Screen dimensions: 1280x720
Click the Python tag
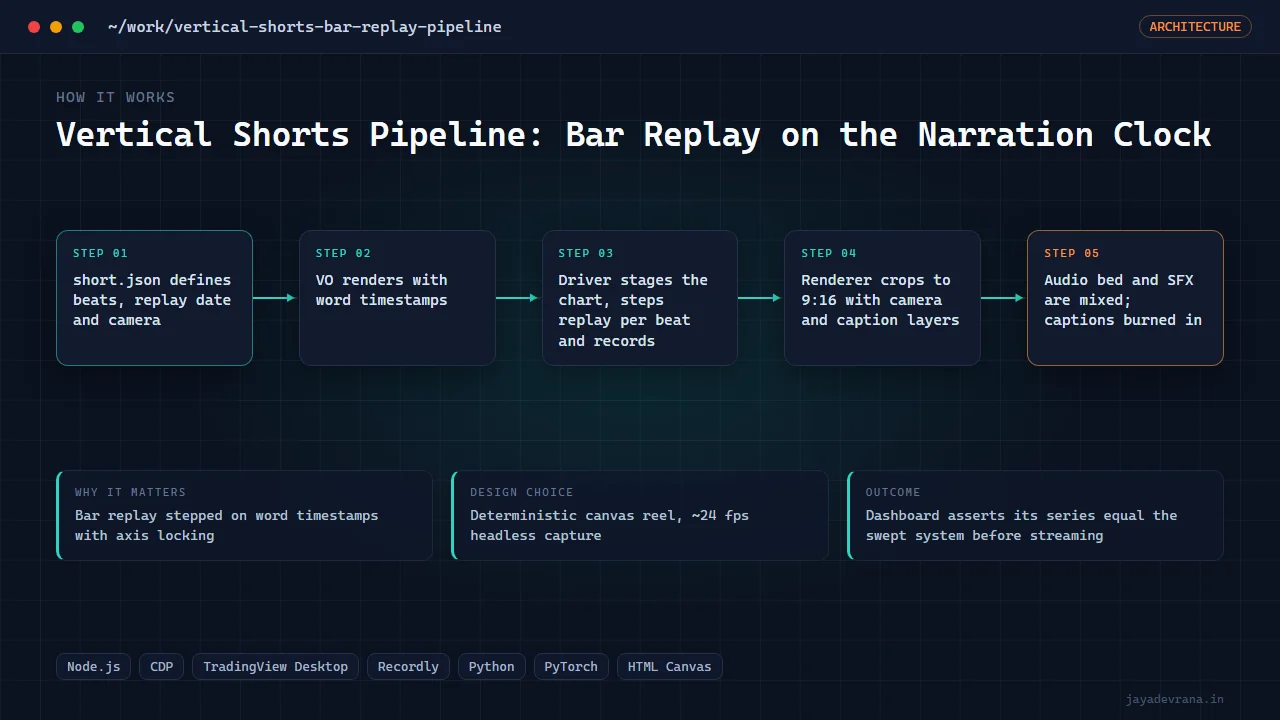492,666
